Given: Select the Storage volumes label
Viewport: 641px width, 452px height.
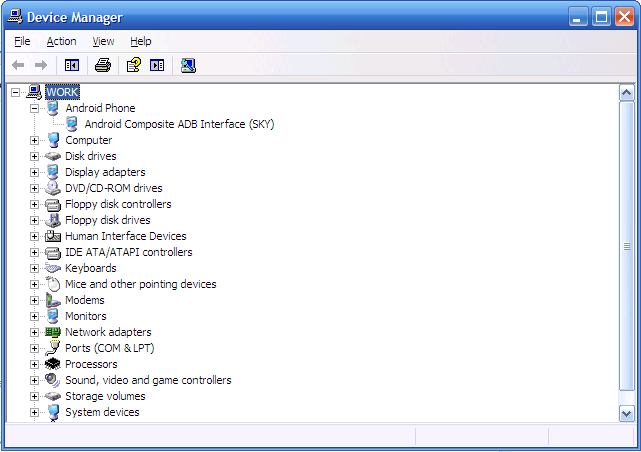Looking at the screenshot, I should [x=105, y=396].
